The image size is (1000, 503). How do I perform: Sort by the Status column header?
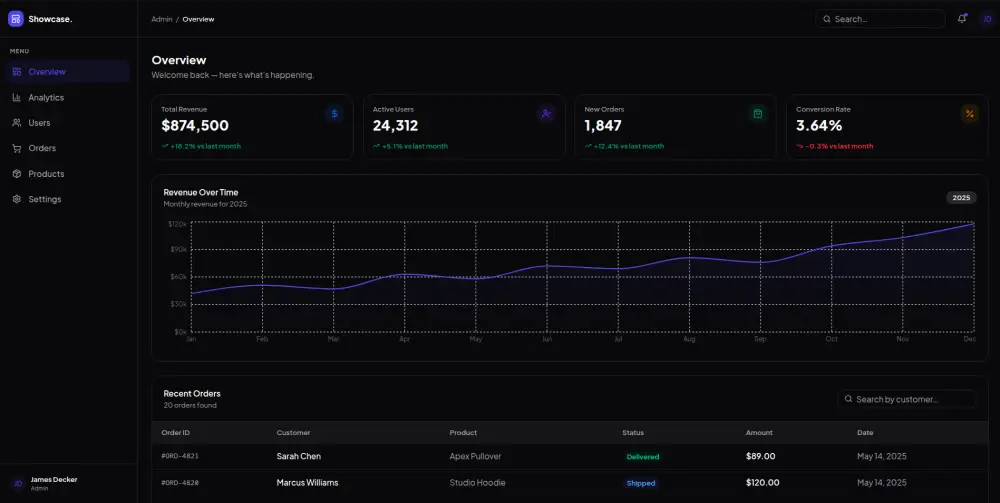point(633,432)
